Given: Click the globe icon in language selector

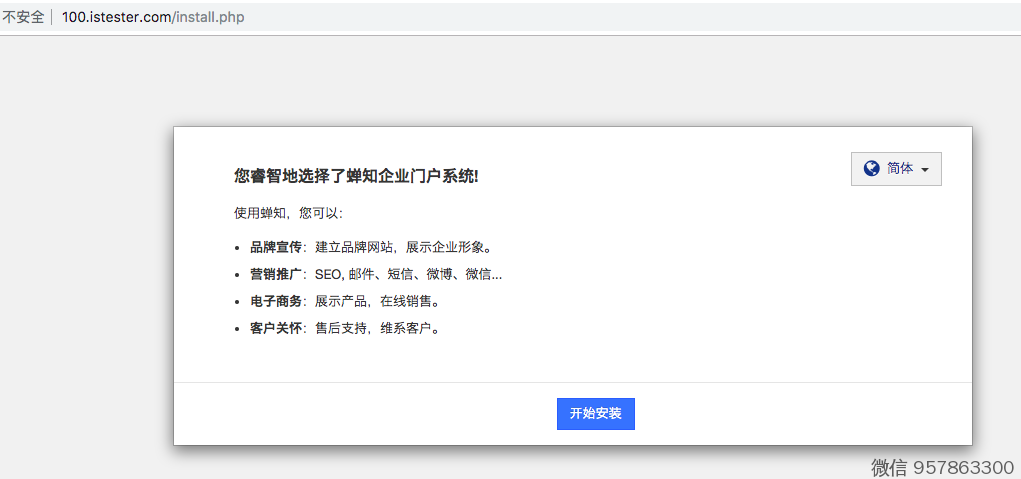Looking at the screenshot, I should coord(871,169).
